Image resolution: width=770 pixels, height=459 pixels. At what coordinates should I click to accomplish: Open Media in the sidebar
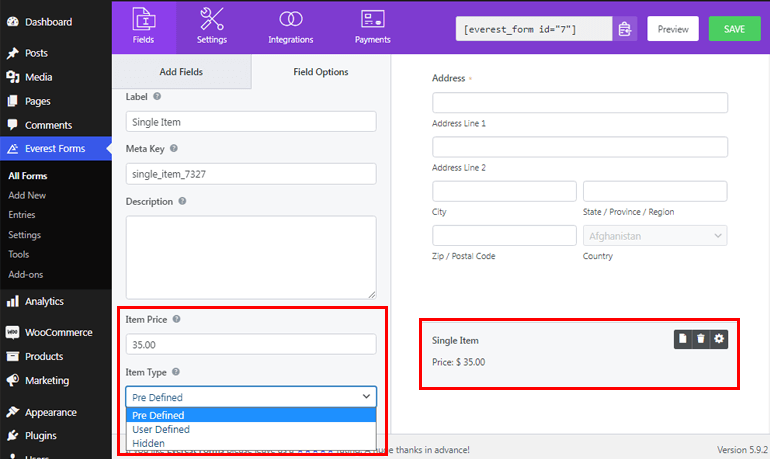(x=38, y=77)
